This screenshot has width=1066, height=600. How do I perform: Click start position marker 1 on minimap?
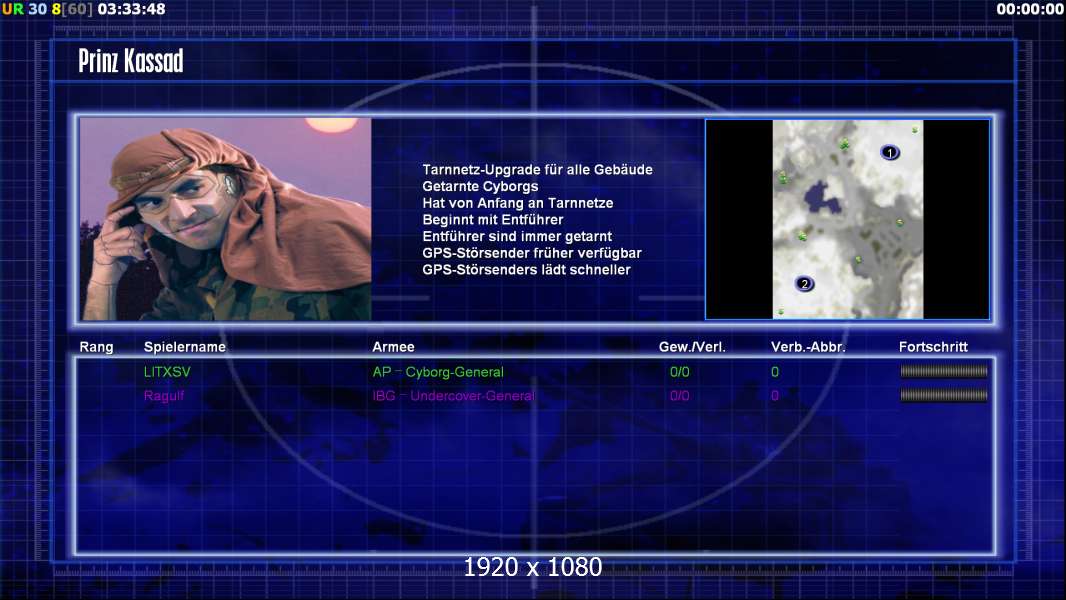coord(890,152)
